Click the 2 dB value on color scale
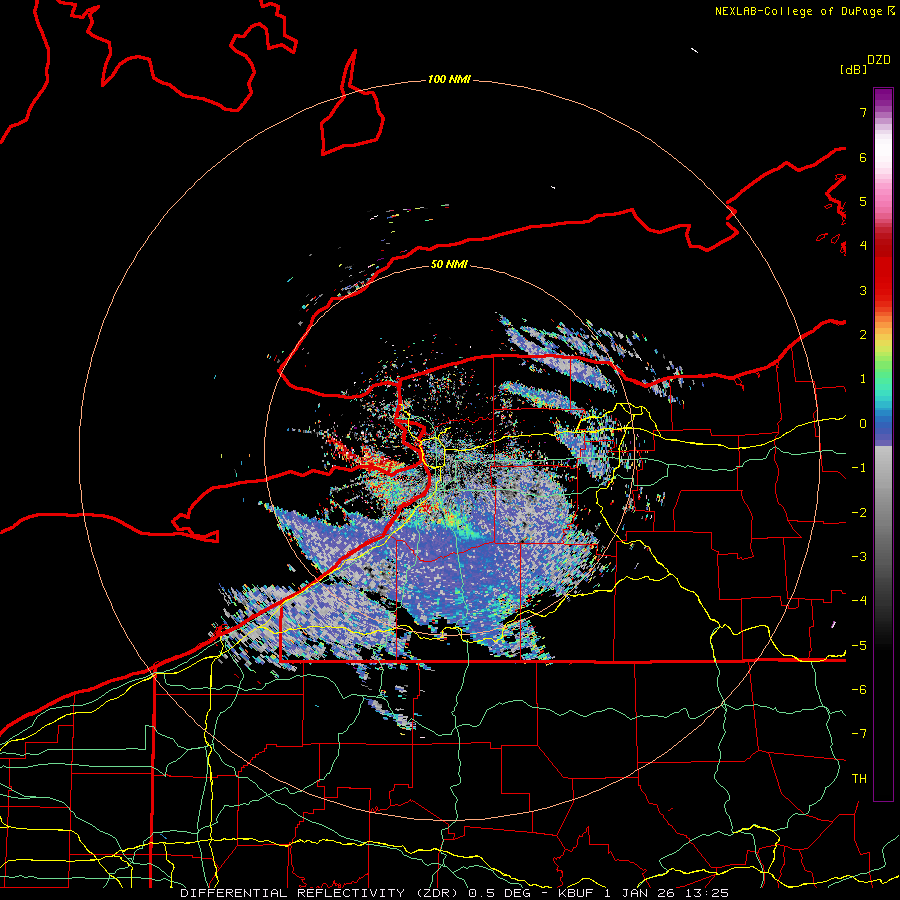Image resolution: width=900 pixels, height=900 pixels. pyautogui.click(x=863, y=335)
